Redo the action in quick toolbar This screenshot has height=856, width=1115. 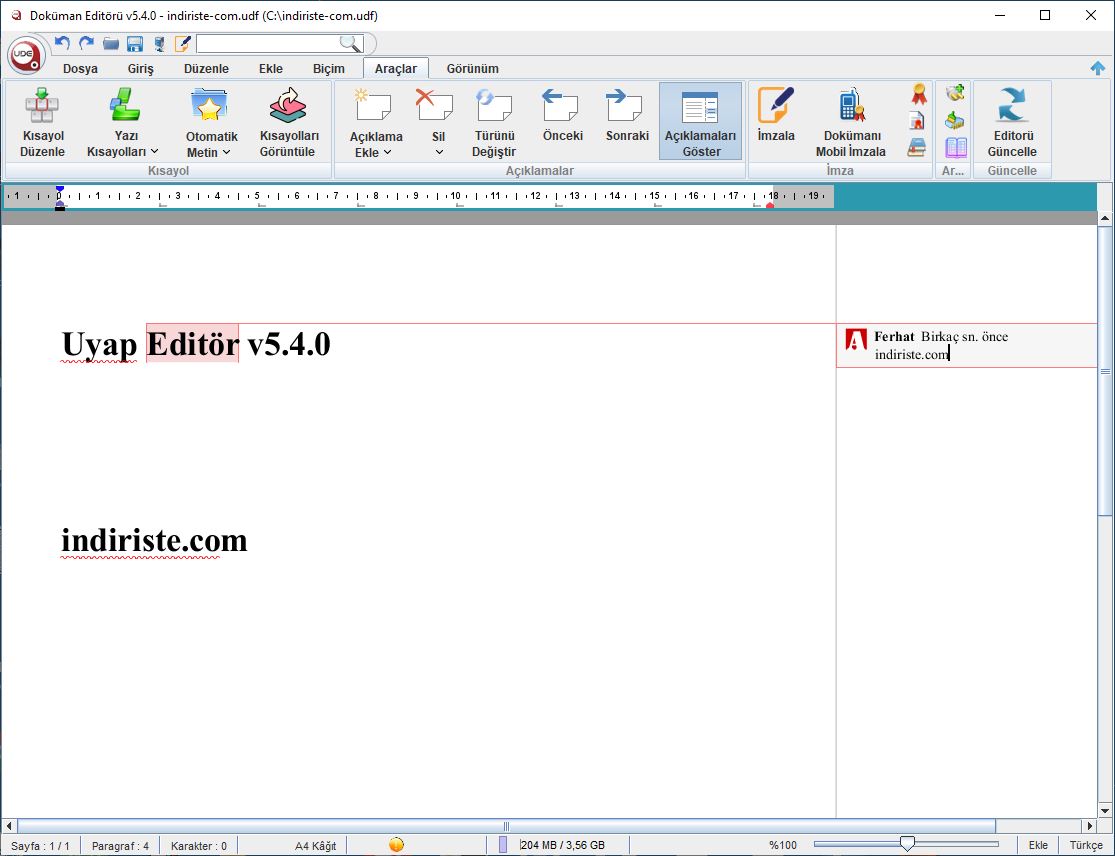(x=86, y=43)
